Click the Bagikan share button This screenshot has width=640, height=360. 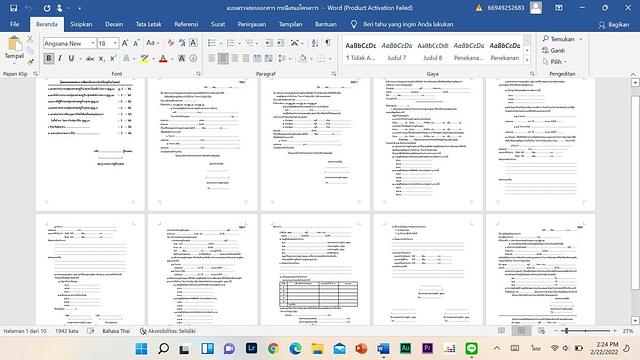point(614,24)
